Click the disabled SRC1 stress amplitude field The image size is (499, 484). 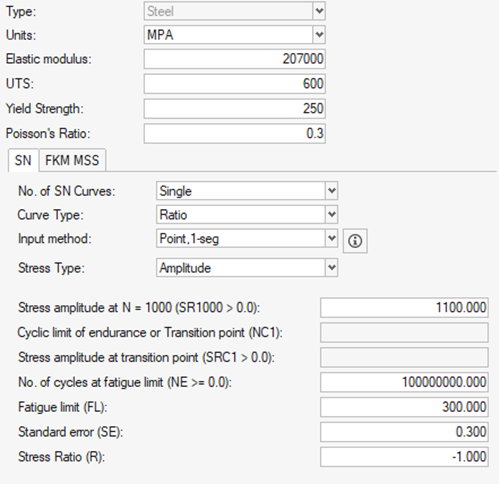(404, 357)
